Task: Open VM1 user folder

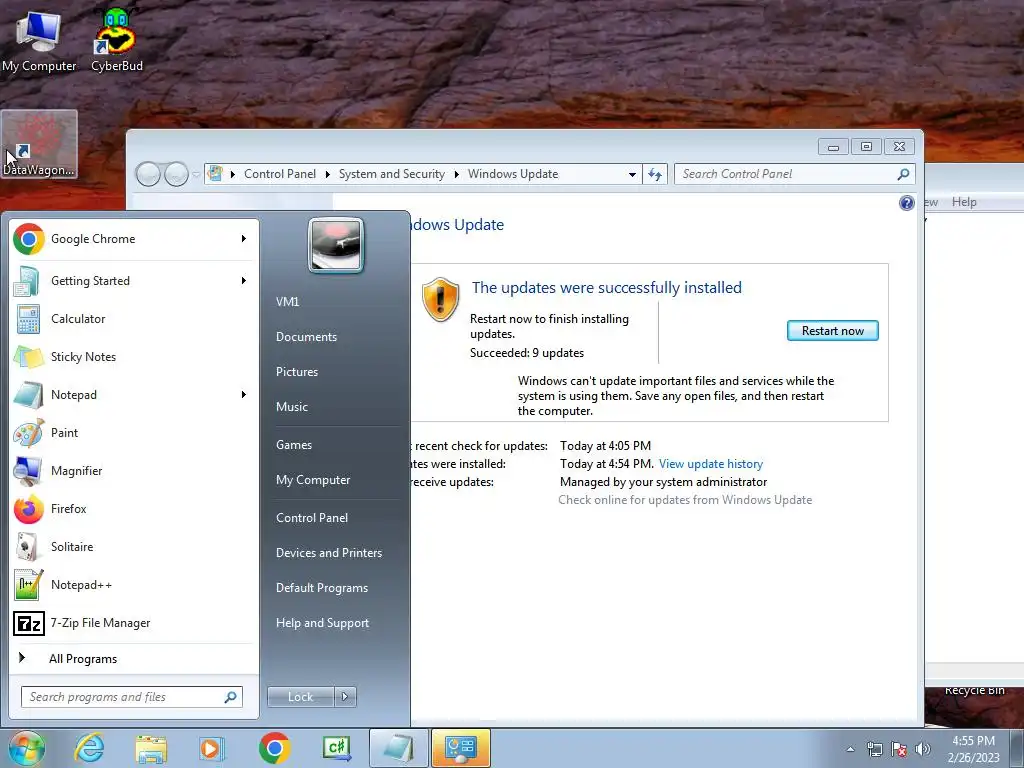Action: [288, 302]
